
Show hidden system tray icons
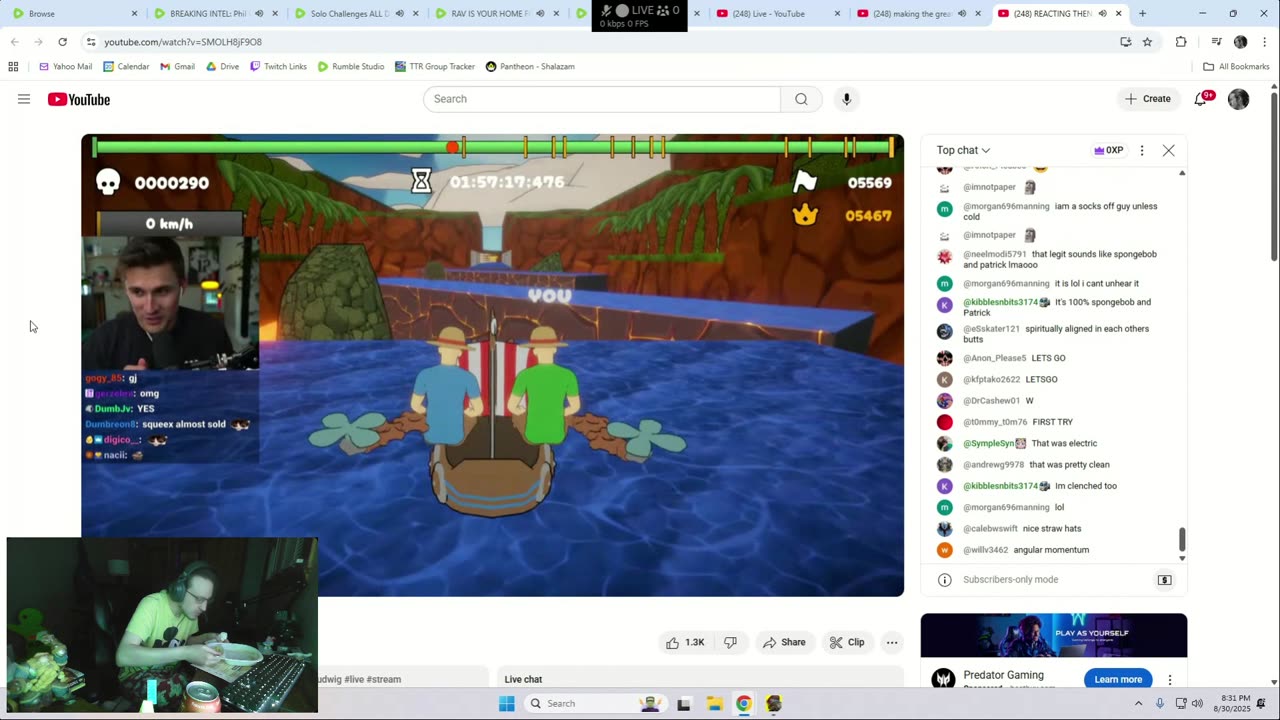tap(1138, 704)
